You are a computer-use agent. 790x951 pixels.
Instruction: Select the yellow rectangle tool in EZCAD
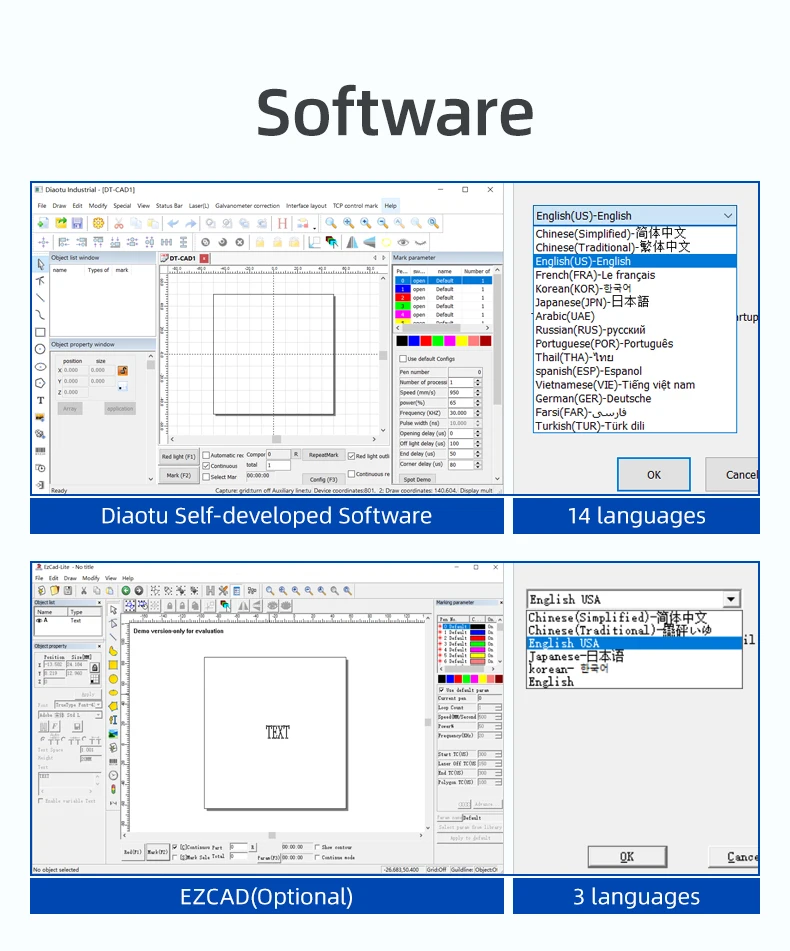[113, 665]
